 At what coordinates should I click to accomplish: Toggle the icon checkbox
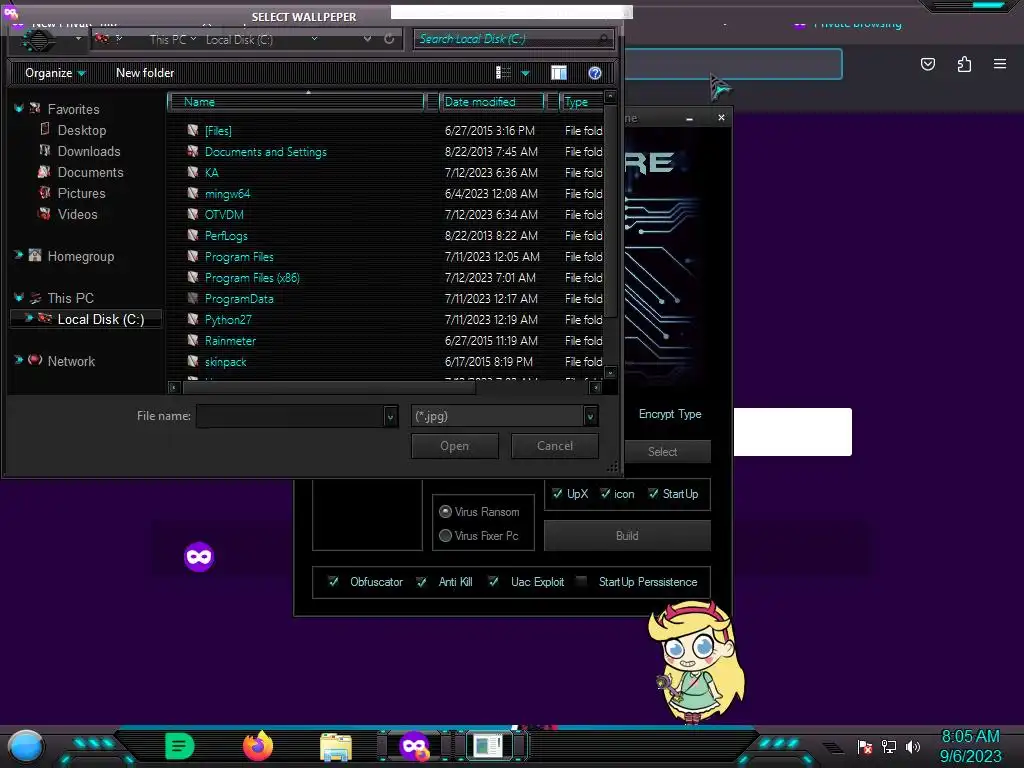coord(605,494)
